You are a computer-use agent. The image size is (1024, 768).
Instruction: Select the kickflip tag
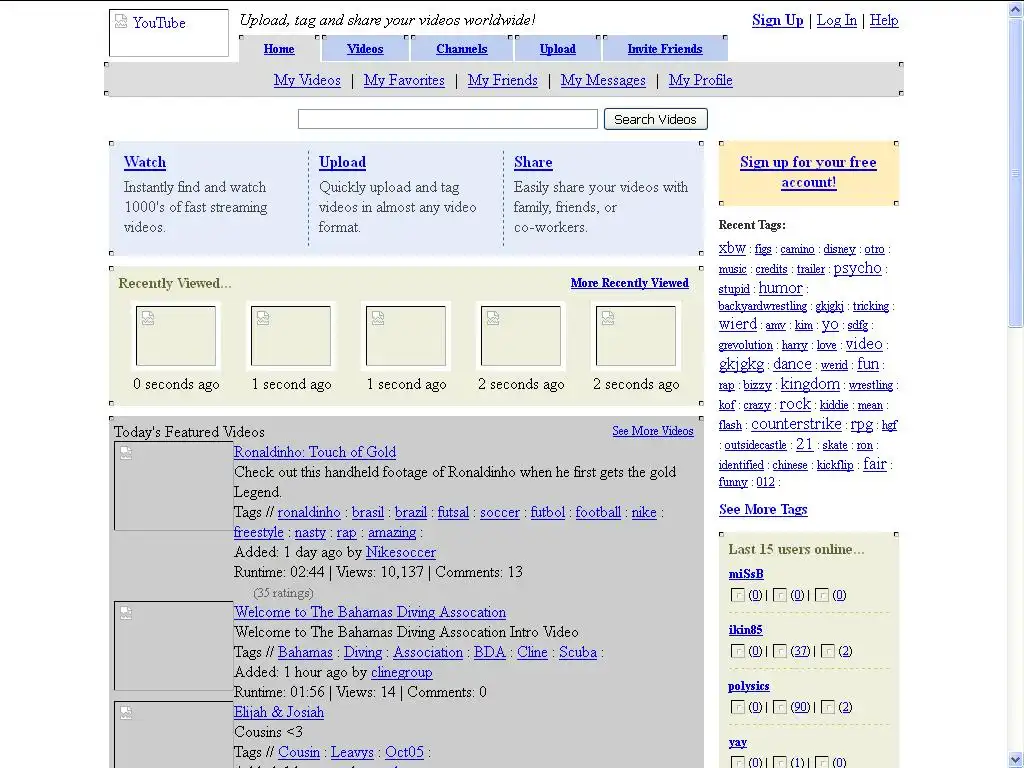click(835, 465)
